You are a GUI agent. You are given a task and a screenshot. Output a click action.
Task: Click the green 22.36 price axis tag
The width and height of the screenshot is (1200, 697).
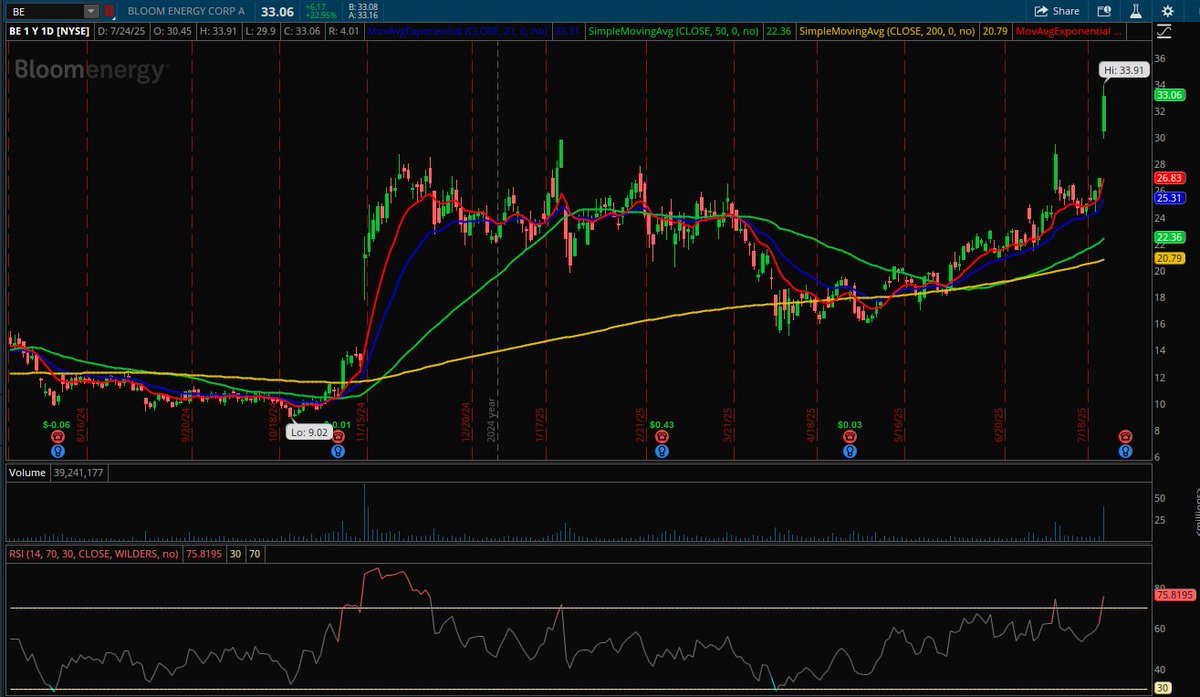[x=1170, y=237]
